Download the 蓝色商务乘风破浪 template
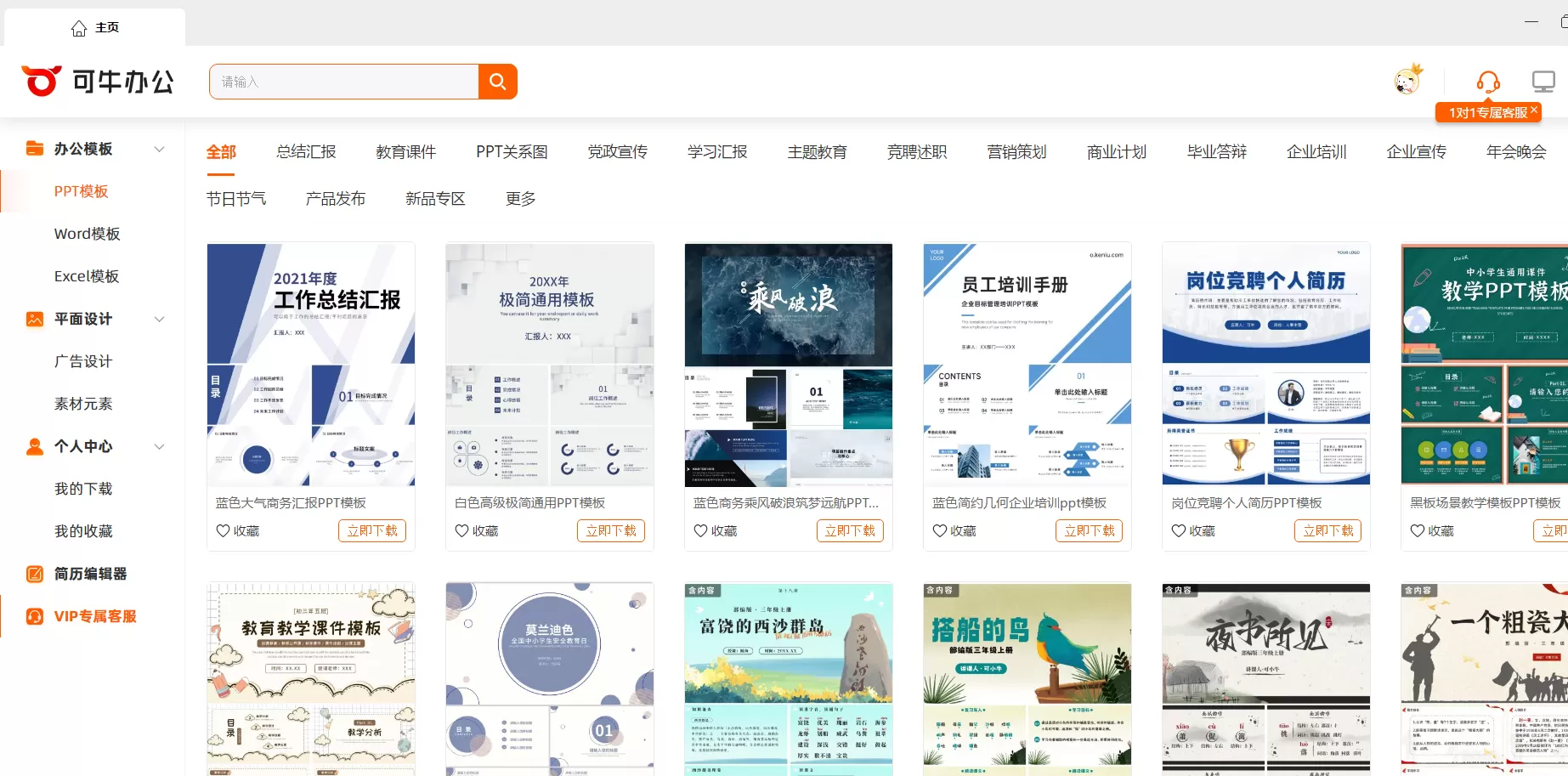1568x776 pixels. [850, 530]
